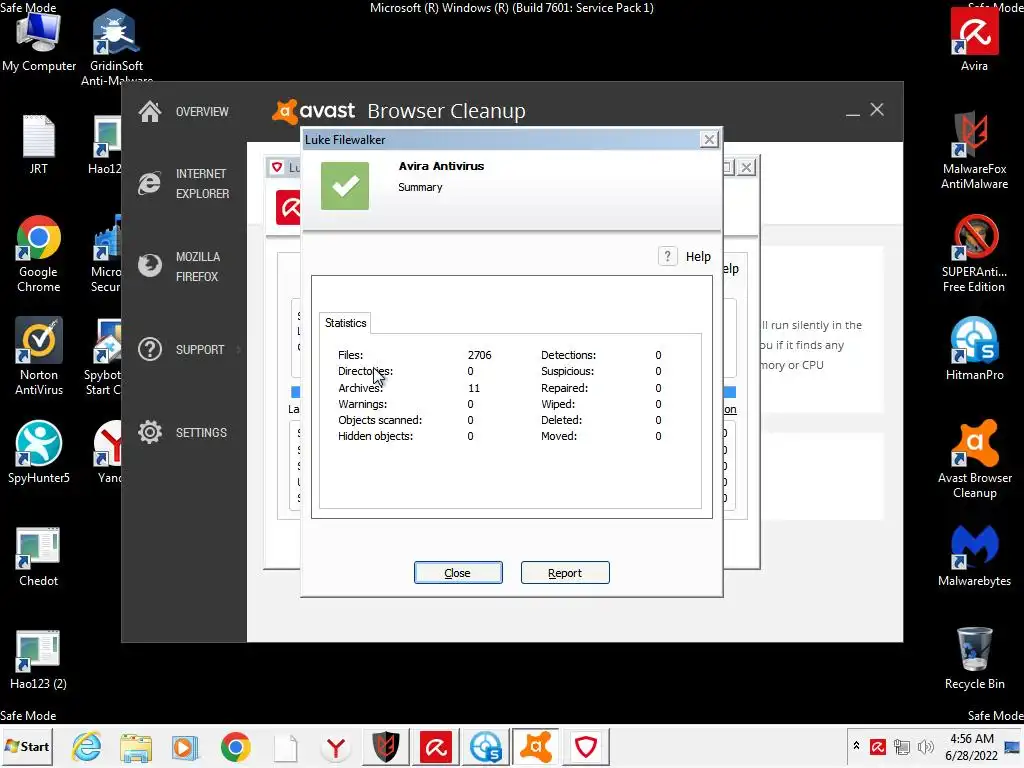Click the Hidden objects label

(x=376, y=436)
